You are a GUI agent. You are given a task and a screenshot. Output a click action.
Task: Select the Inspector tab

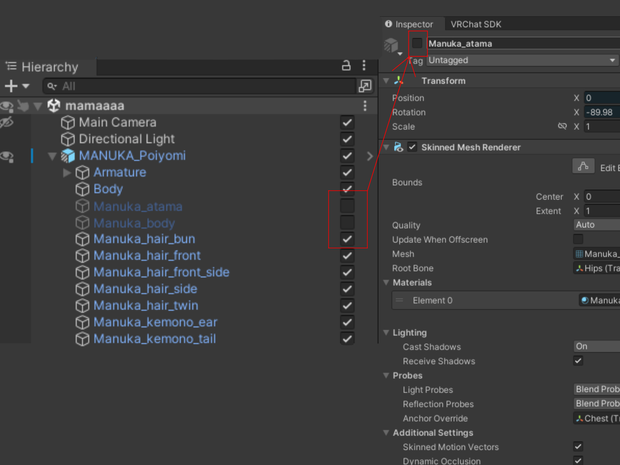click(x=409, y=25)
